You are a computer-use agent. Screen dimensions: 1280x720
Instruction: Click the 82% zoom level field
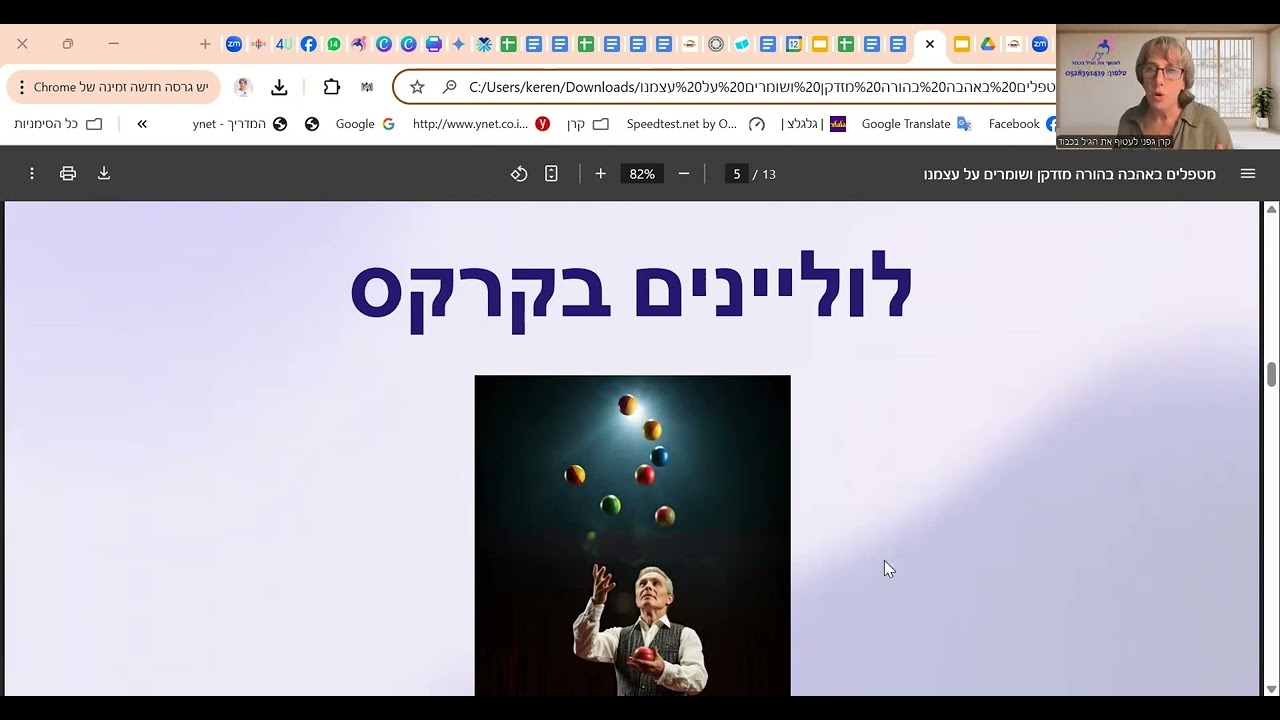coord(642,174)
